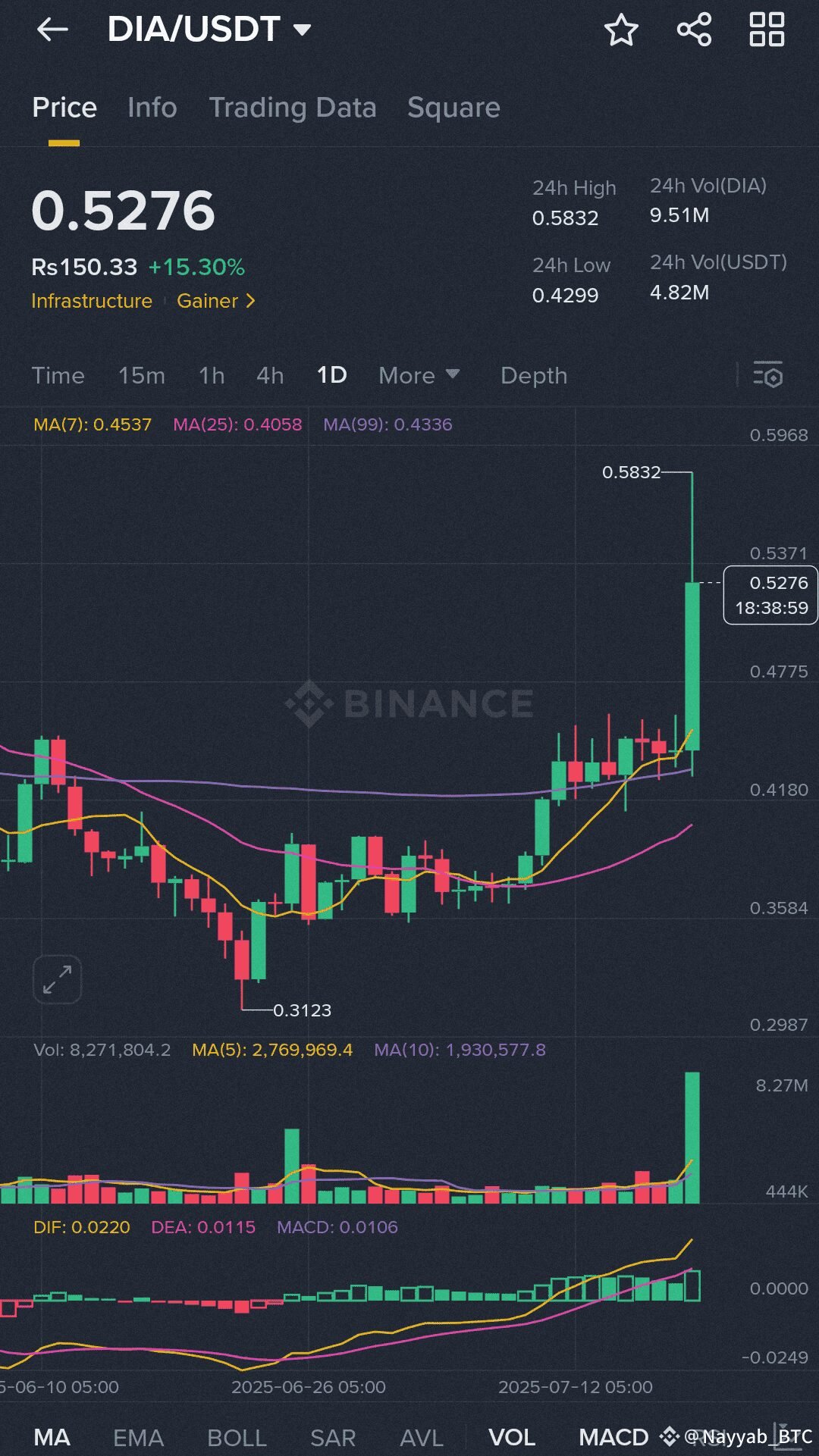Select the 4h chart interval
This screenshot has height=1456, width=819.
pyautogui.click(x=270, y=376)
